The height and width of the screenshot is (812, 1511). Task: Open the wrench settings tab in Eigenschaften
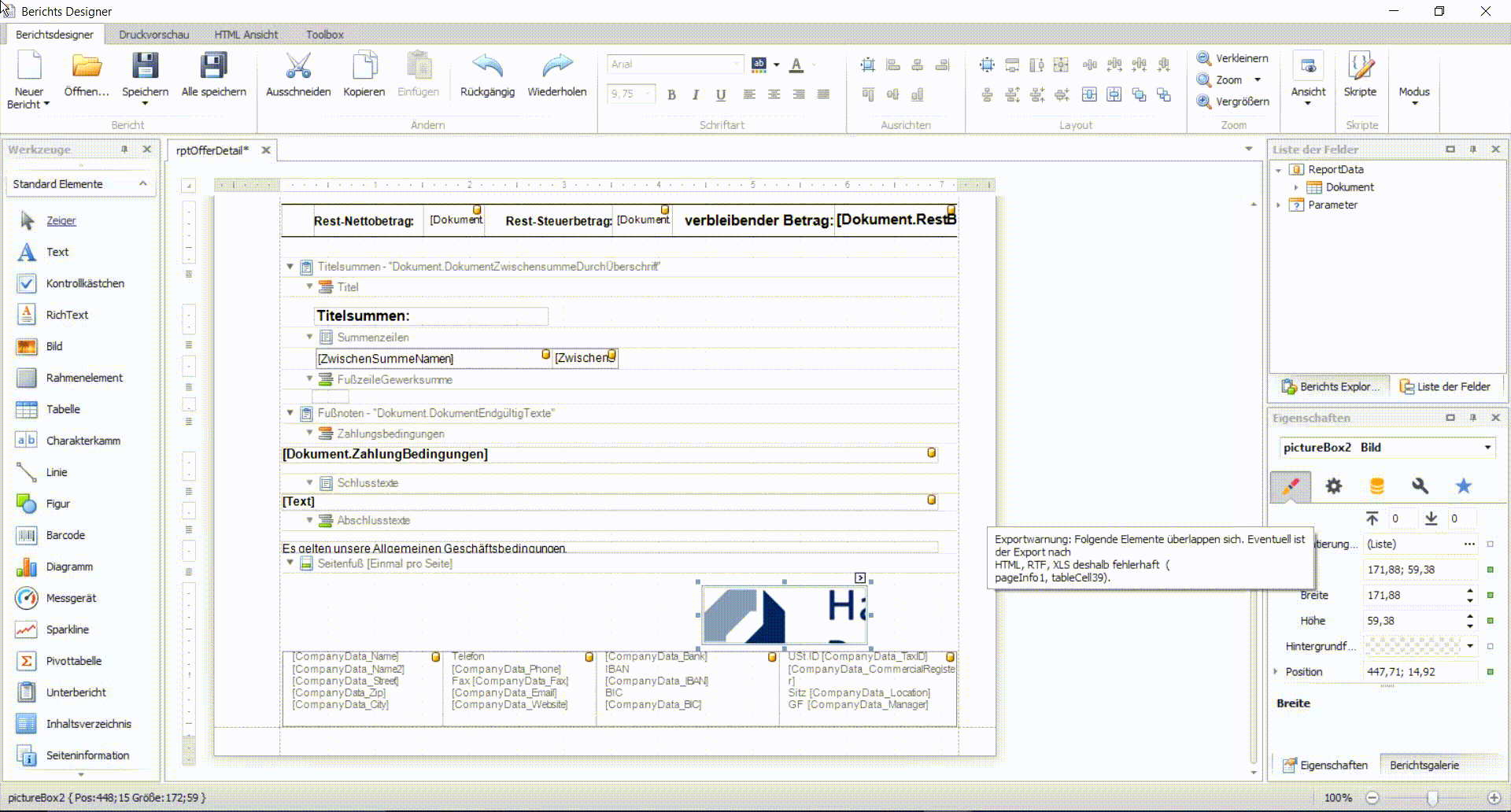(1420, 486)
